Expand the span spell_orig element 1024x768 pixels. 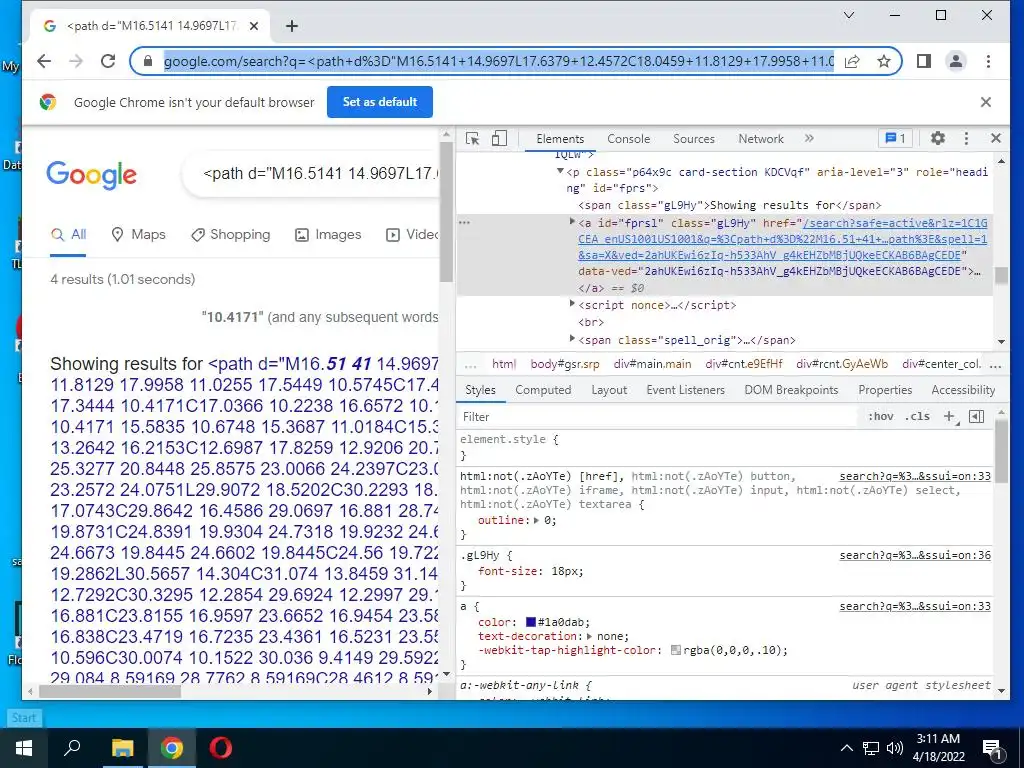click(x=572, y=339)
